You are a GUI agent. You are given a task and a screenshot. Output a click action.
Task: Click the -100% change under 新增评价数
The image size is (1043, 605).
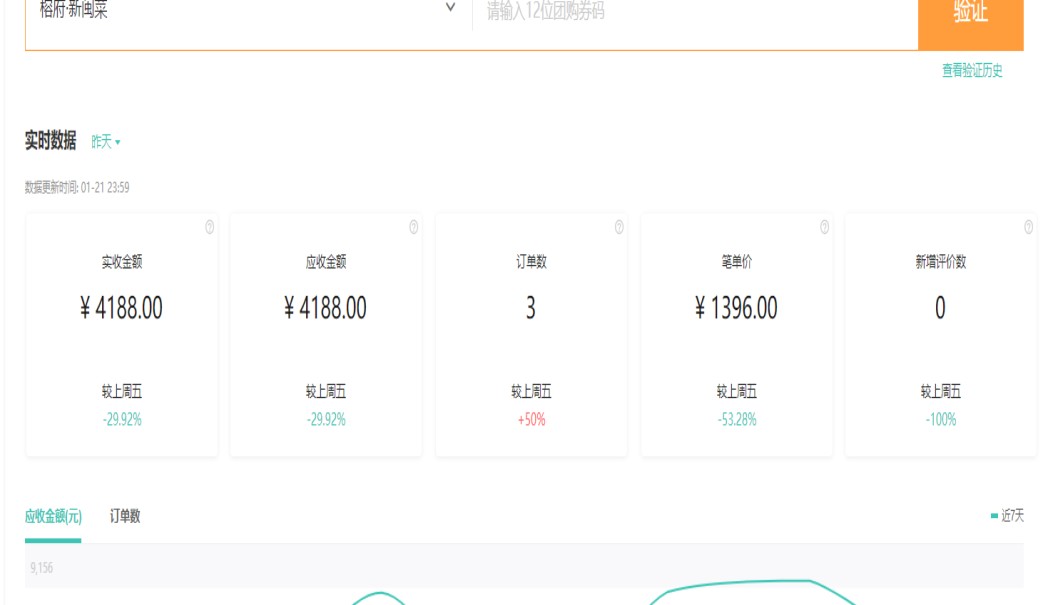(940, 420)
